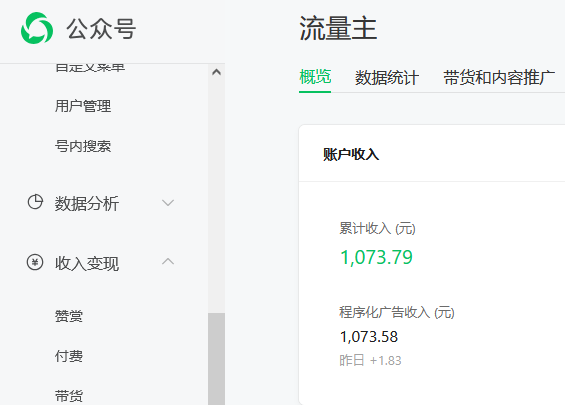Open 号内搜索 in the sidebar

tap(83, 146)
